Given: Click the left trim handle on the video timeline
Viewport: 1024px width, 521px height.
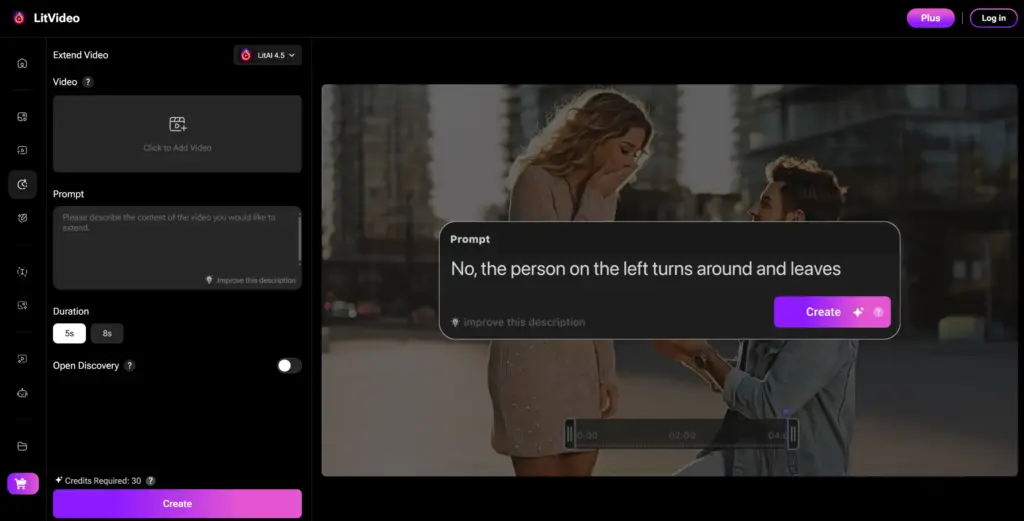Looking at the screenshot, I should point(569,434).
